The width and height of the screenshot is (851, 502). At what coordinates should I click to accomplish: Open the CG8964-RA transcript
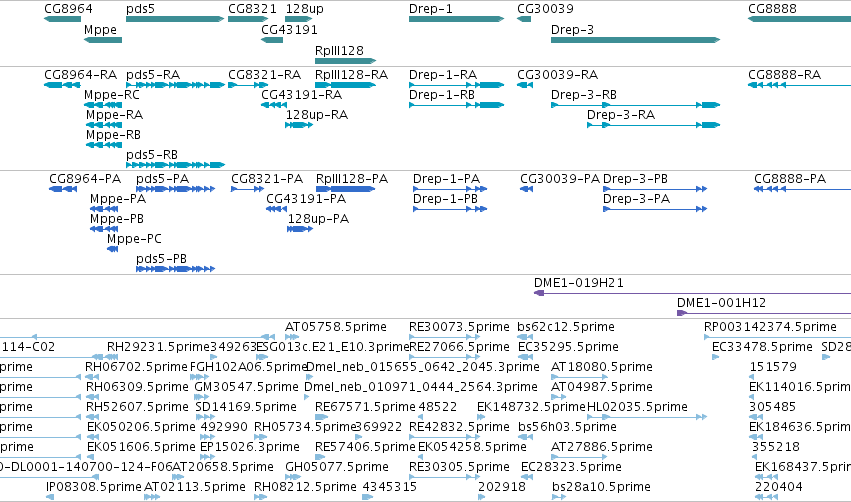click(62, 85)
